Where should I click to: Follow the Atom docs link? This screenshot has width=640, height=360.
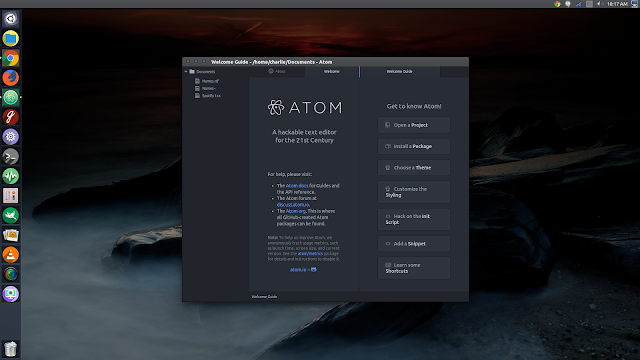pos(297,186)
